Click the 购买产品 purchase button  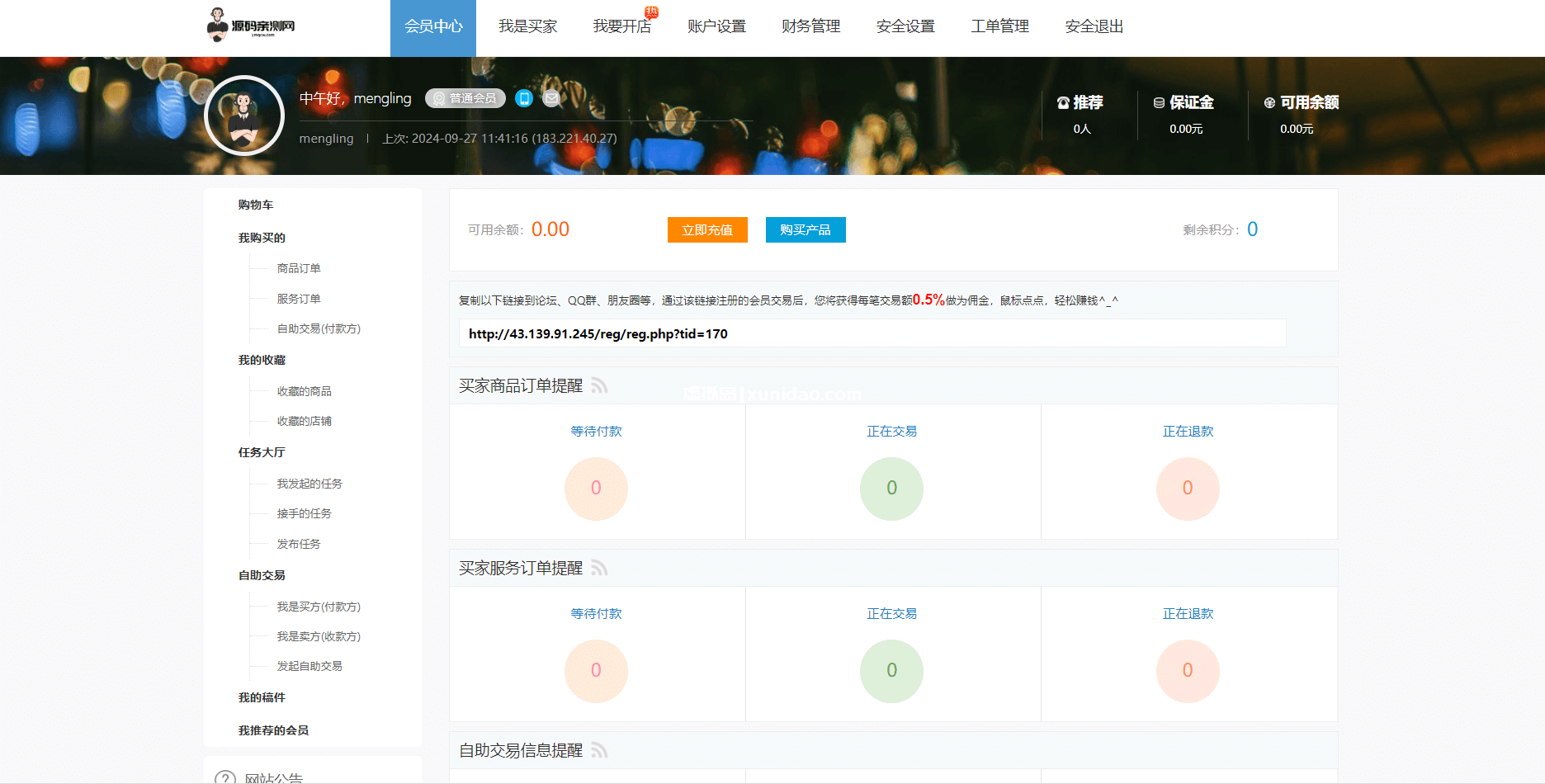click(x=805, y=229)
